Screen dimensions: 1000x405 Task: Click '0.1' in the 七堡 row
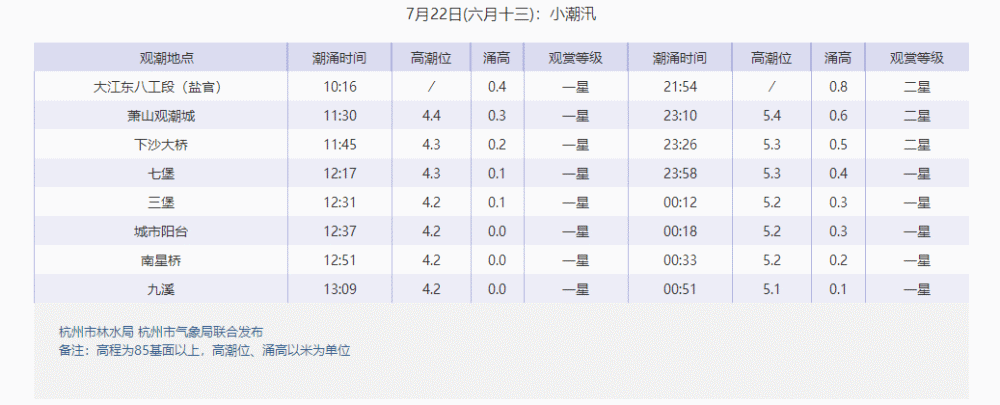pyautogui.click(x=497, y=173)
